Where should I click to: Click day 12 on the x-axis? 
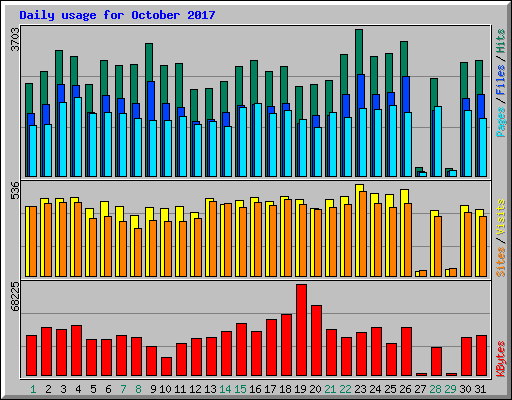(x=195, y=389)
